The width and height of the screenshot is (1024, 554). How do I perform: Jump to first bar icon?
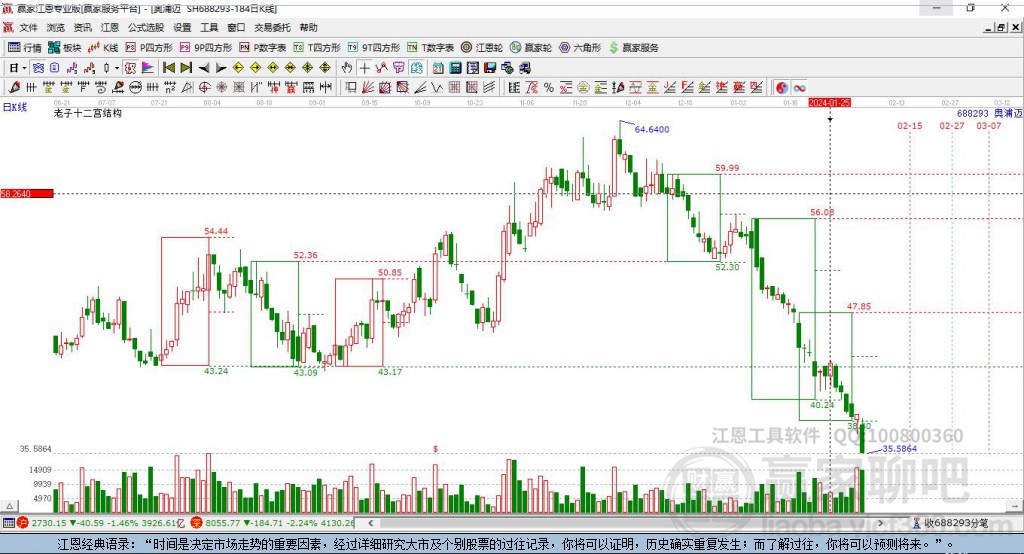pyautogui.click(x=168, y=68)
